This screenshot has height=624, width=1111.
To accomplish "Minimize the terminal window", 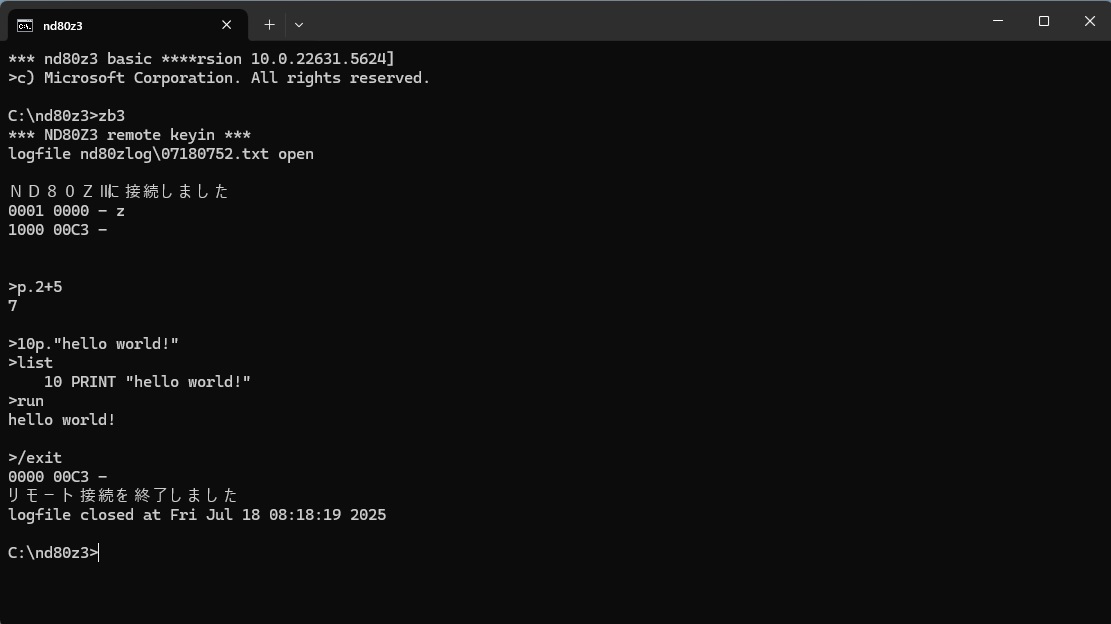I will [998, 21].
